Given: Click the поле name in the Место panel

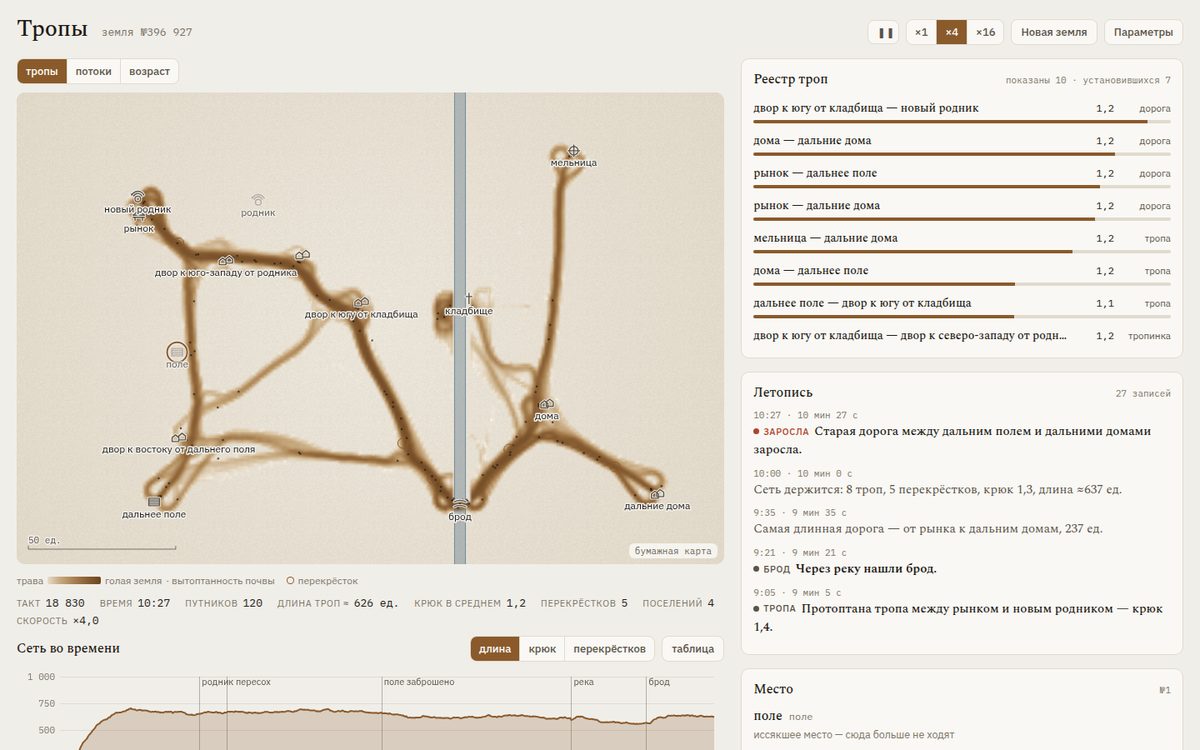Looking at the screenshot, I should tap(768, 716).
